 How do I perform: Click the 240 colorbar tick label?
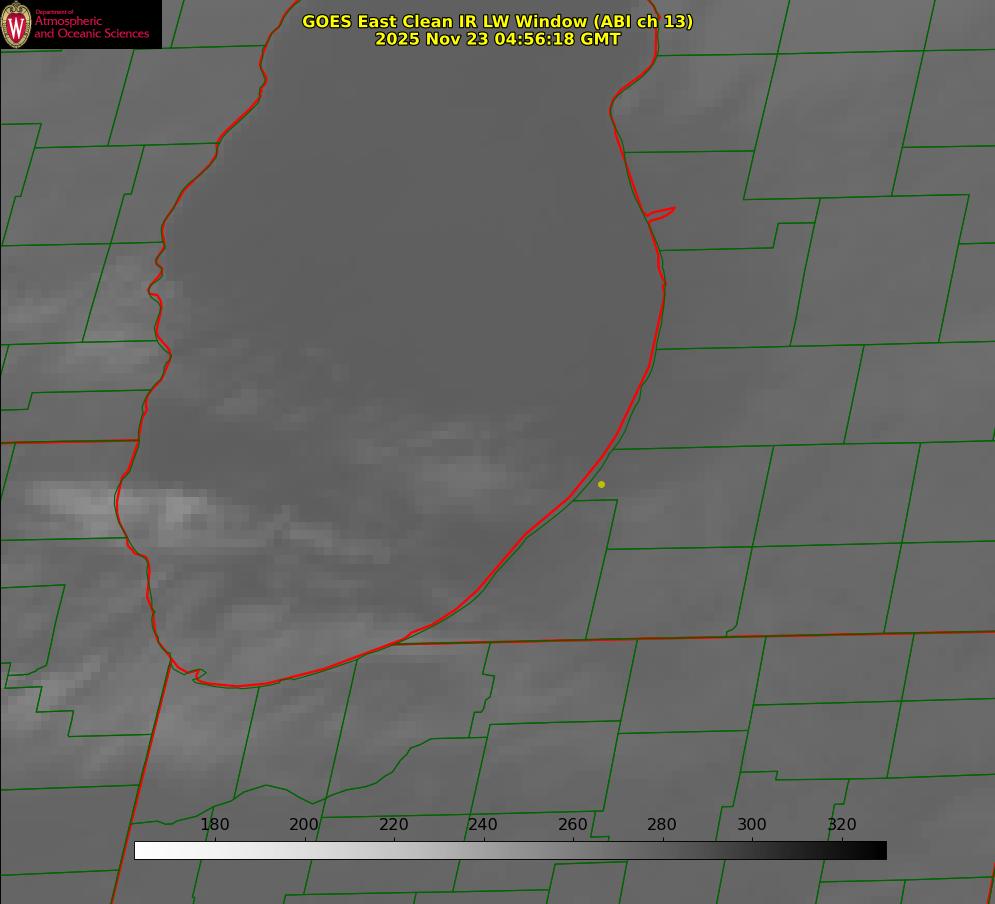(483, 825)
